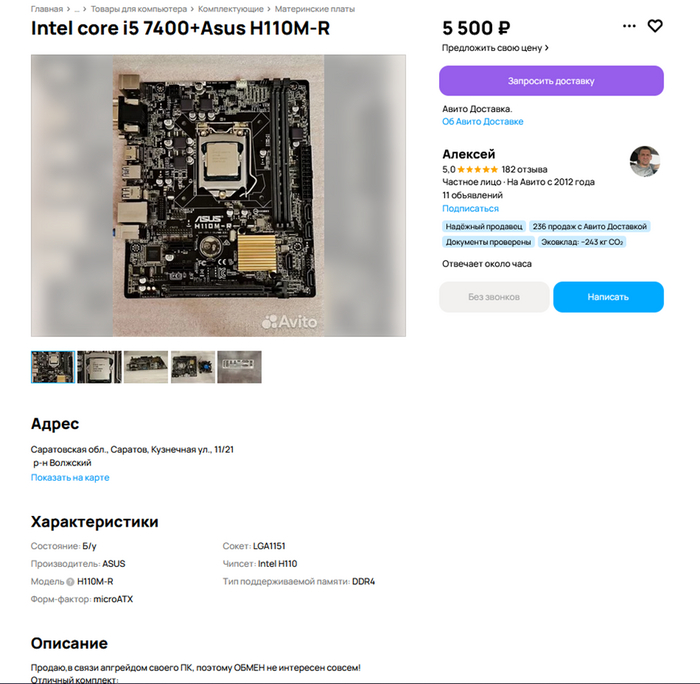The image size is (700, 684).
Task: Select the second photo thumbnail of CPU
Action: [100, 367]
